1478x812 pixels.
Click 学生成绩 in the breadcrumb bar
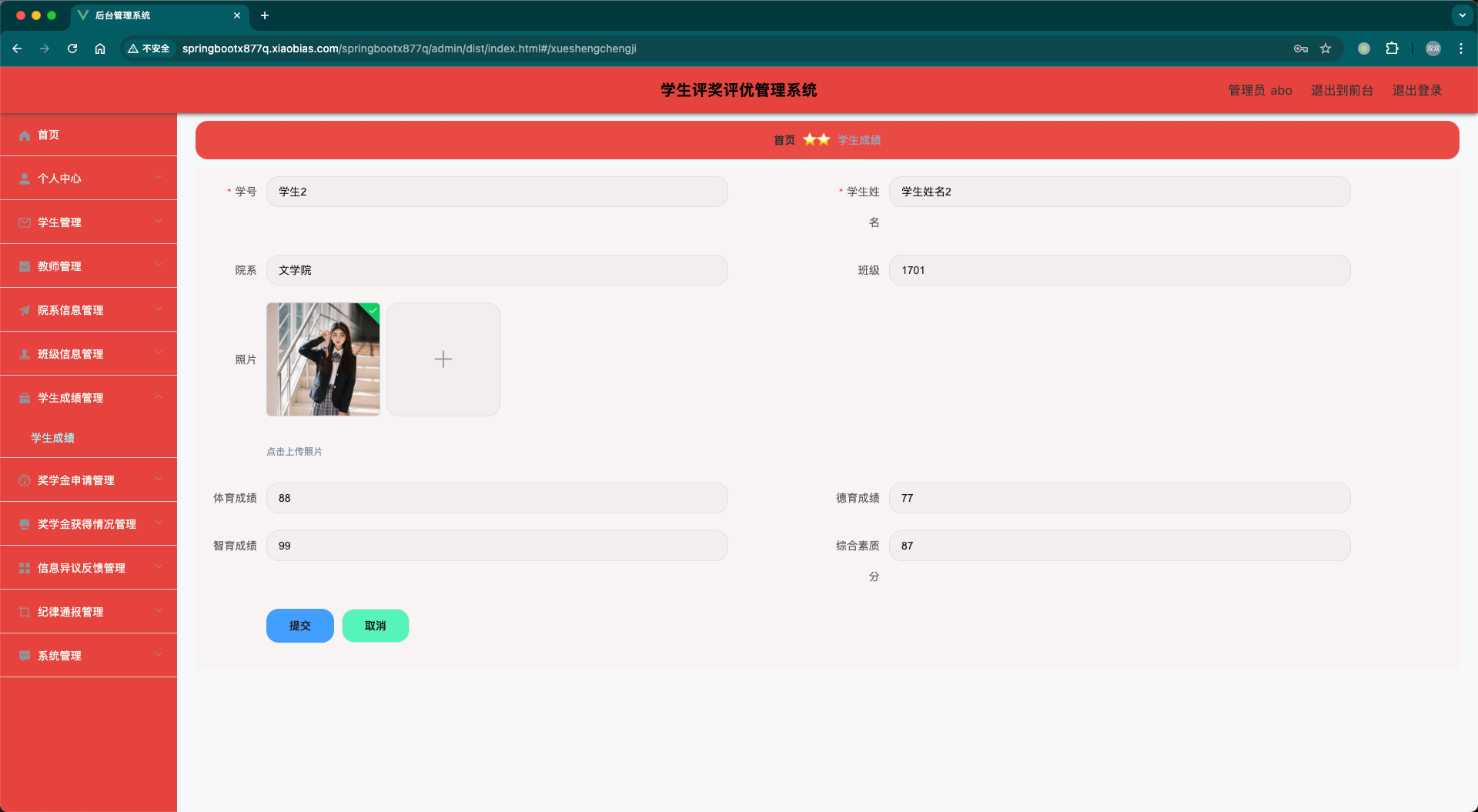click(x=859, y=140)
